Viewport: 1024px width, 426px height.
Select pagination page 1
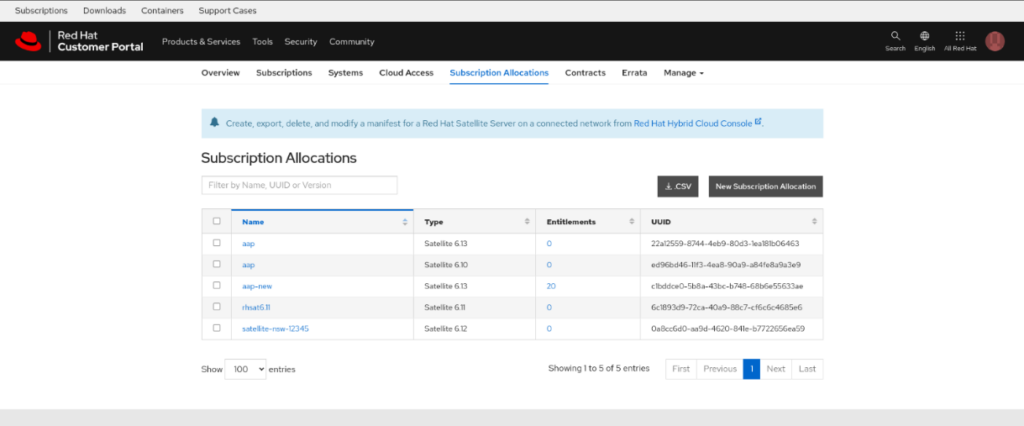(x=752, y=369)
